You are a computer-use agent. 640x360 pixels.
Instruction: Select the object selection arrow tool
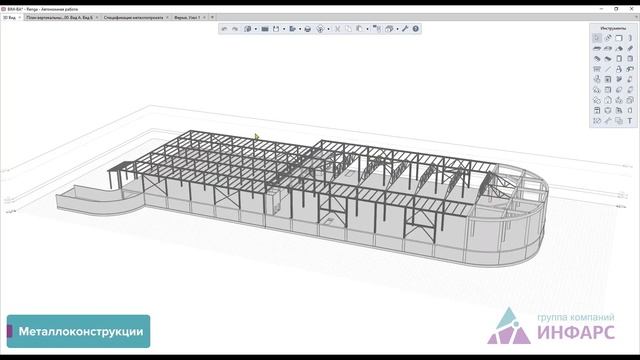point(597,38)
